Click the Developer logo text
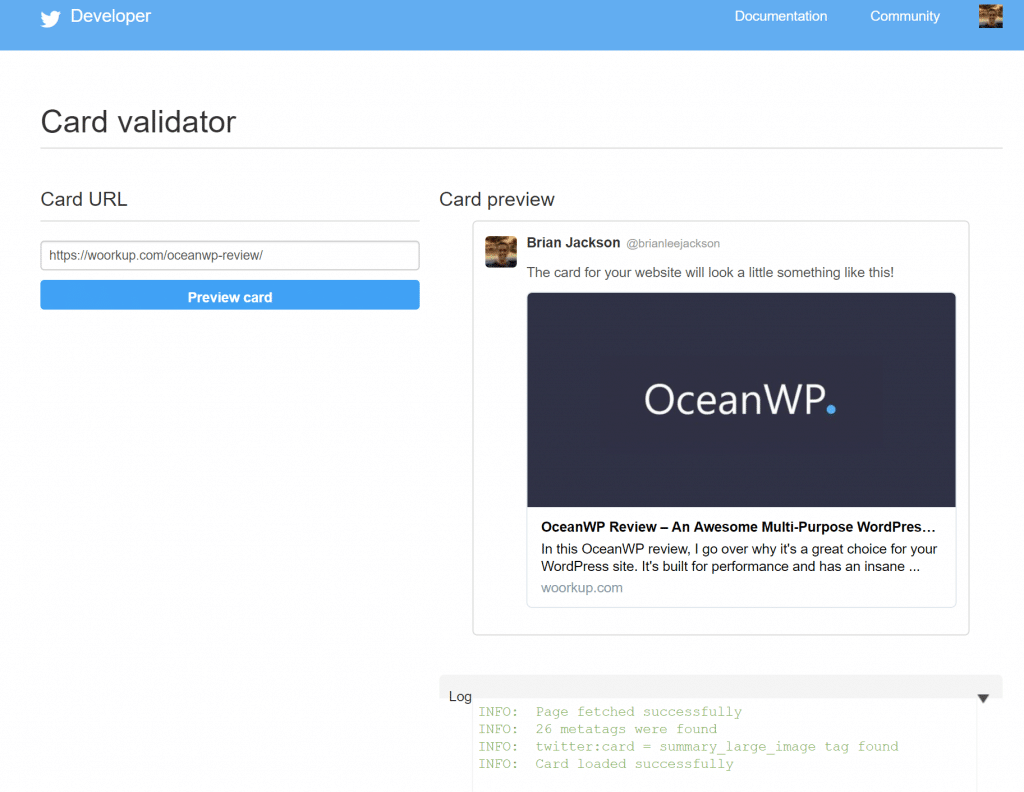The height and width of the screenshot is (792, 1024). click(110, 16)
